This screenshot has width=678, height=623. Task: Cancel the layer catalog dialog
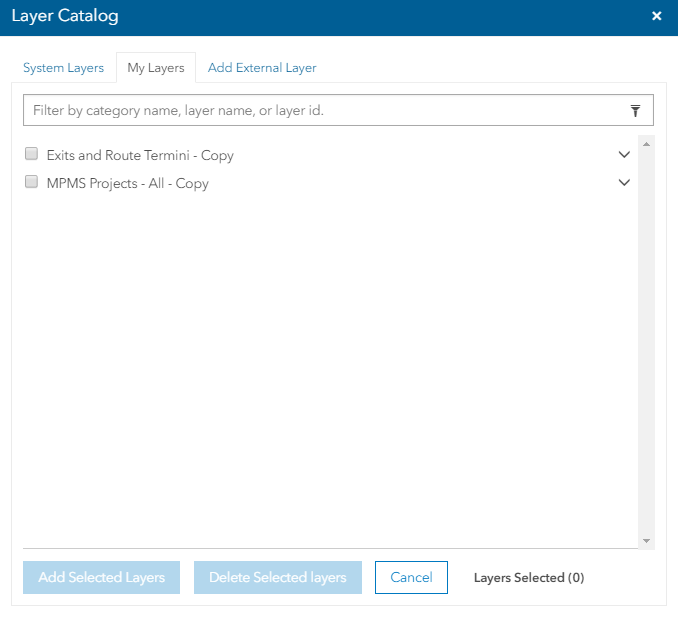411,577
